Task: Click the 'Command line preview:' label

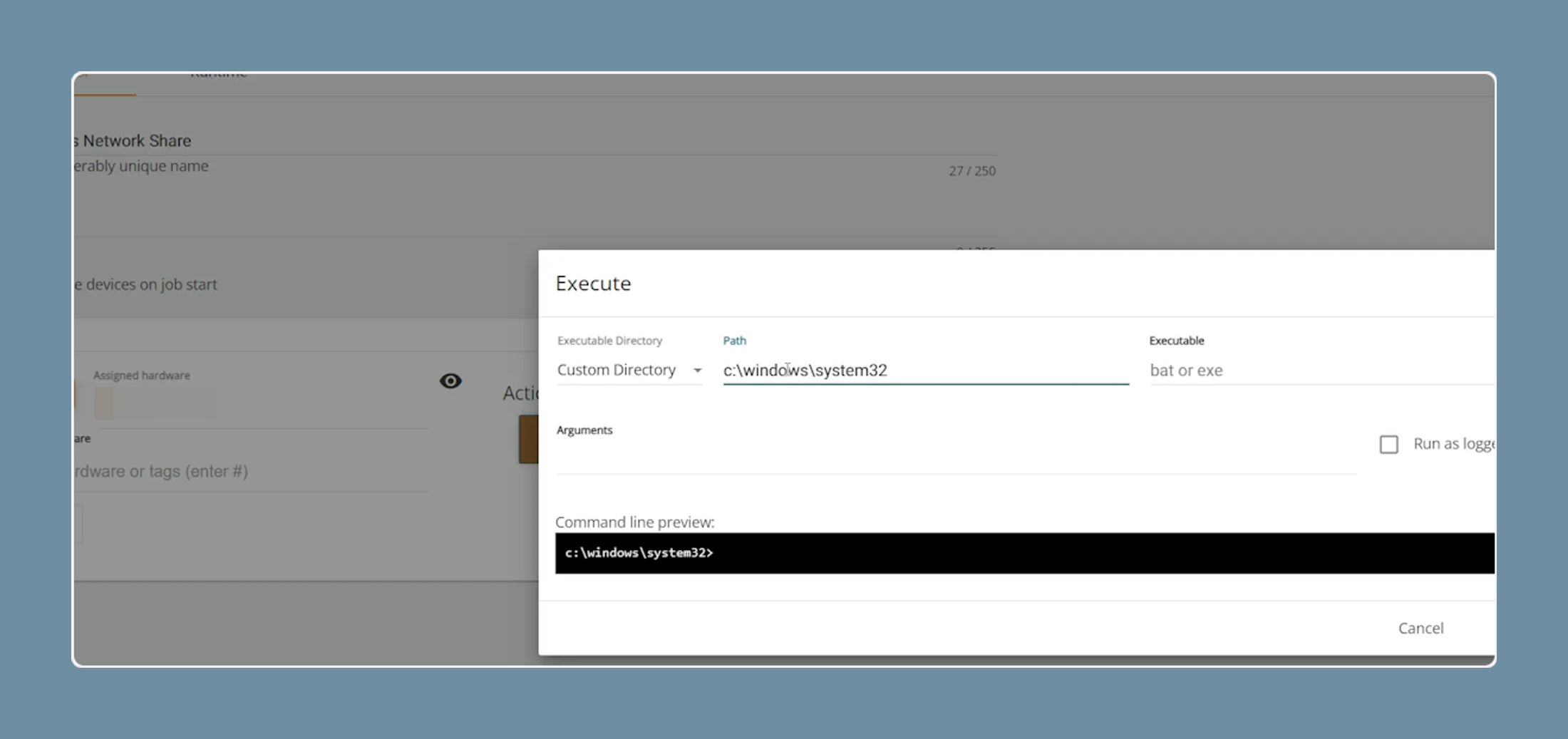Action: tap(634, 522)
